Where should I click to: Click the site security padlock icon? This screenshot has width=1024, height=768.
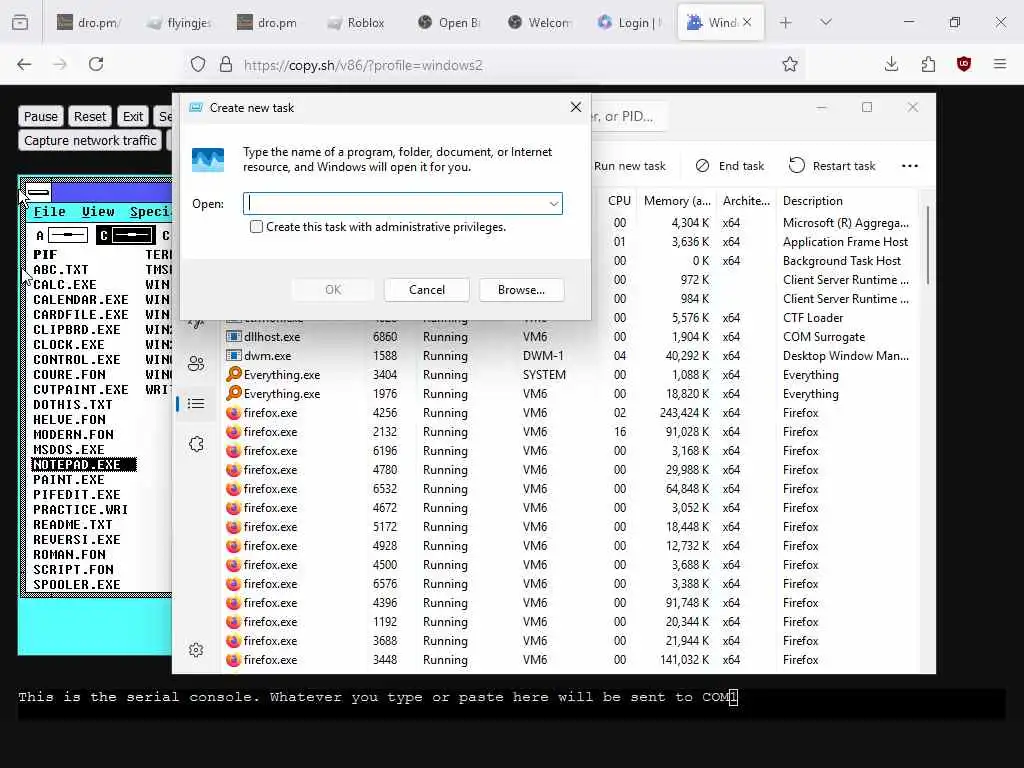[x=226, y=64]
